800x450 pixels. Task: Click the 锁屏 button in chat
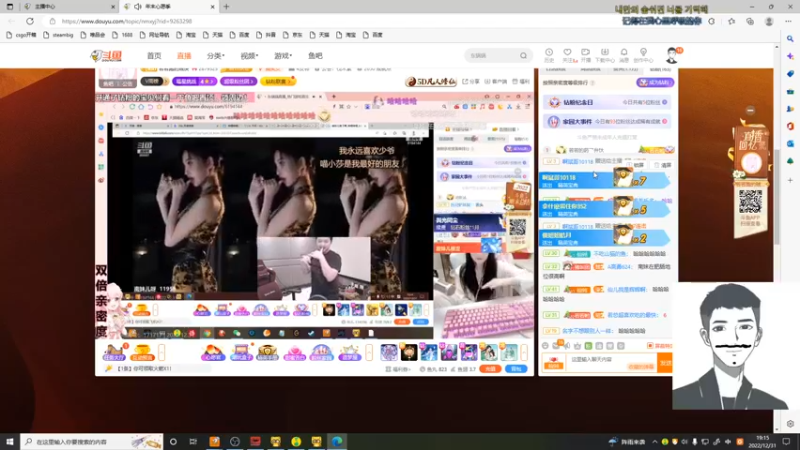pyautogui.click(x=635, y=165)
